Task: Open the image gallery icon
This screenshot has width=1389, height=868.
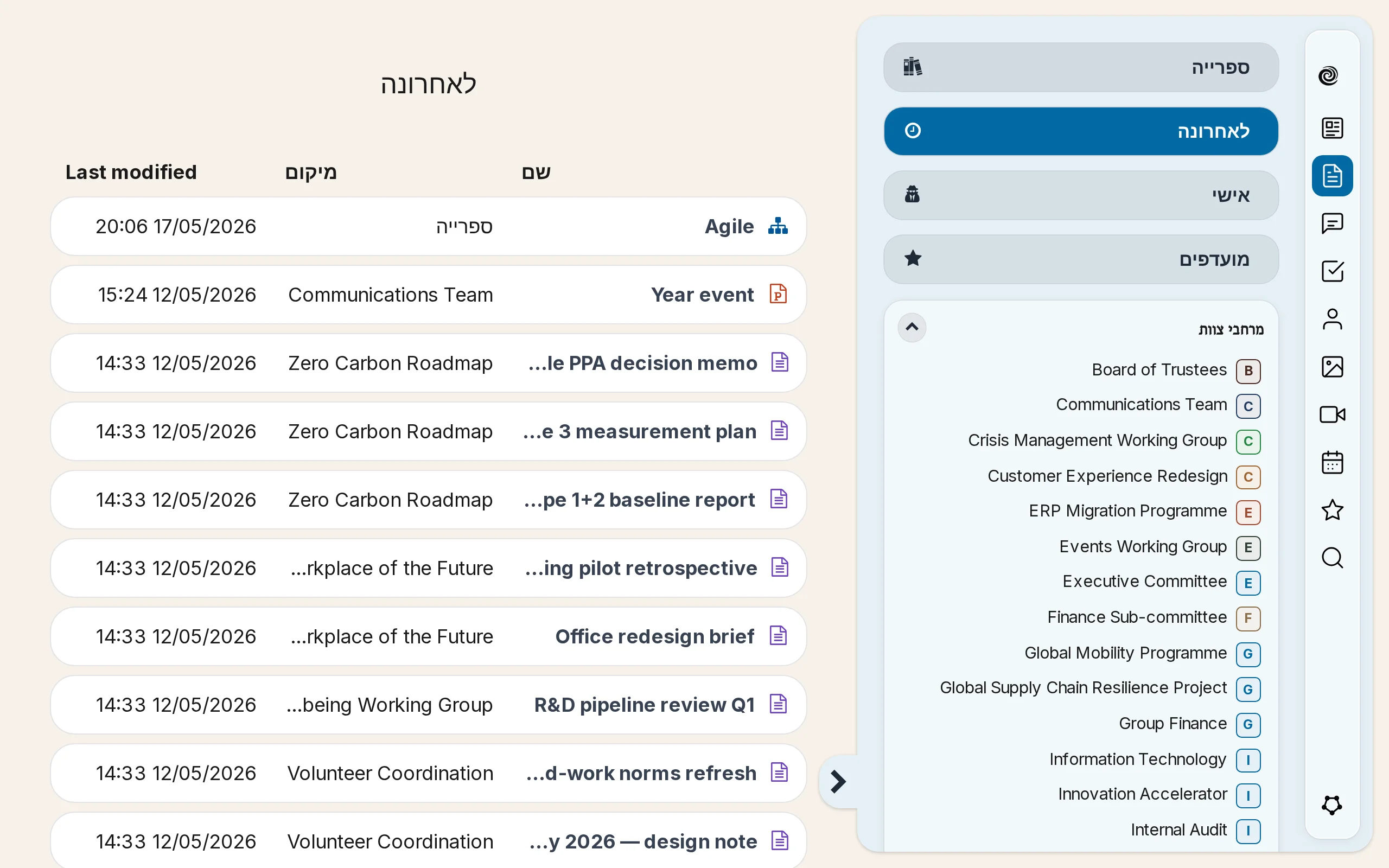Action: (1331, 367)
